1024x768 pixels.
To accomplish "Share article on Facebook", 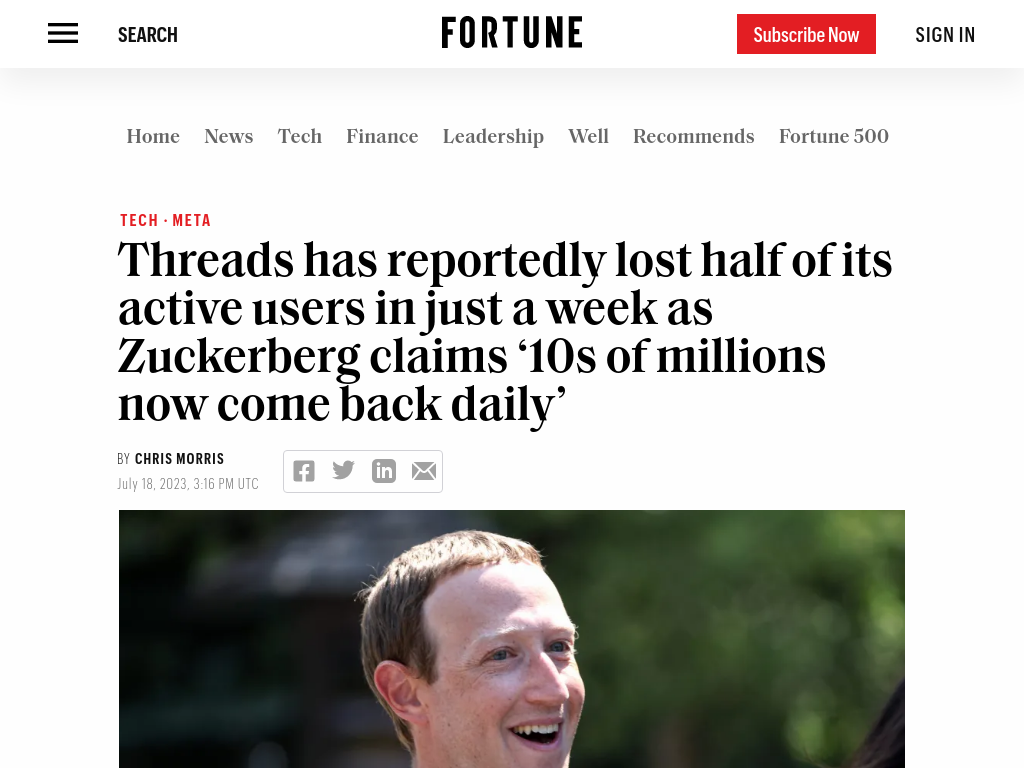I will point(304,471).
